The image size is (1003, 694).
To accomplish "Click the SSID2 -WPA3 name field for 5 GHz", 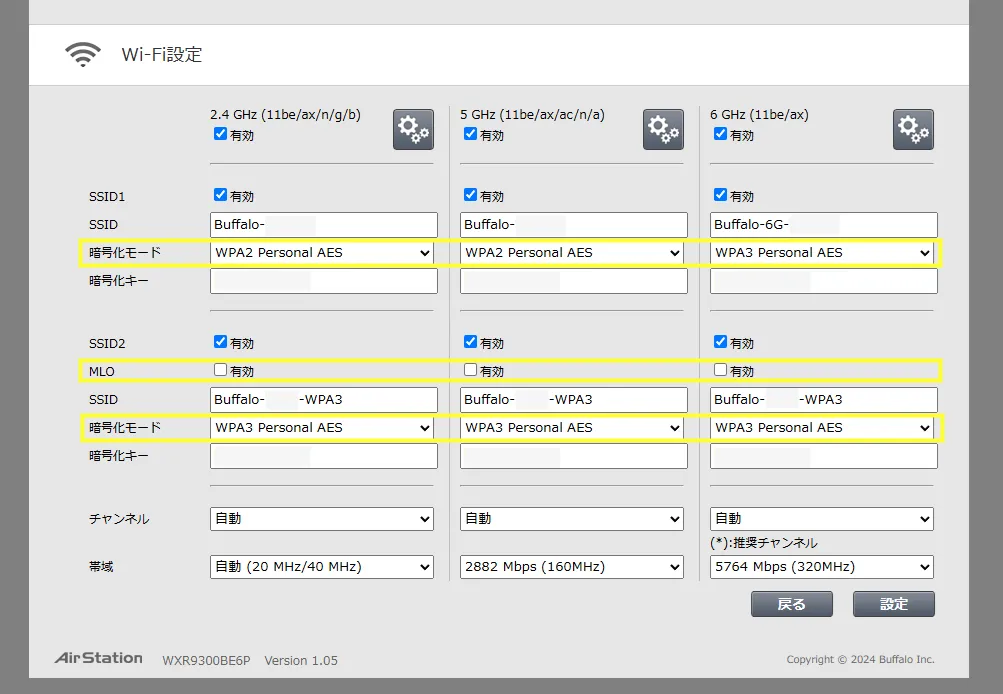I will [x=574, y=400].
